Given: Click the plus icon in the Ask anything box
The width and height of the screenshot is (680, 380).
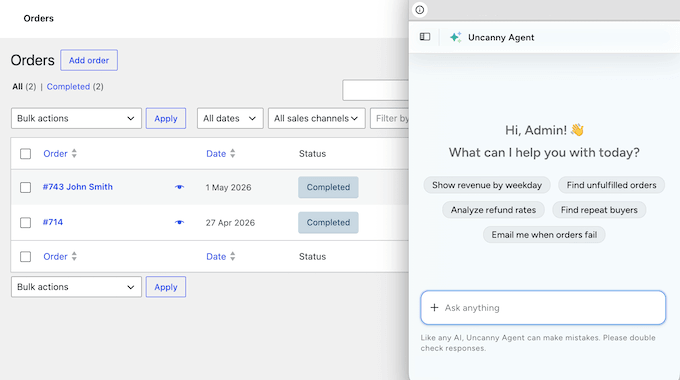Looking at the screenshot, I should click(x=434, y=308).
